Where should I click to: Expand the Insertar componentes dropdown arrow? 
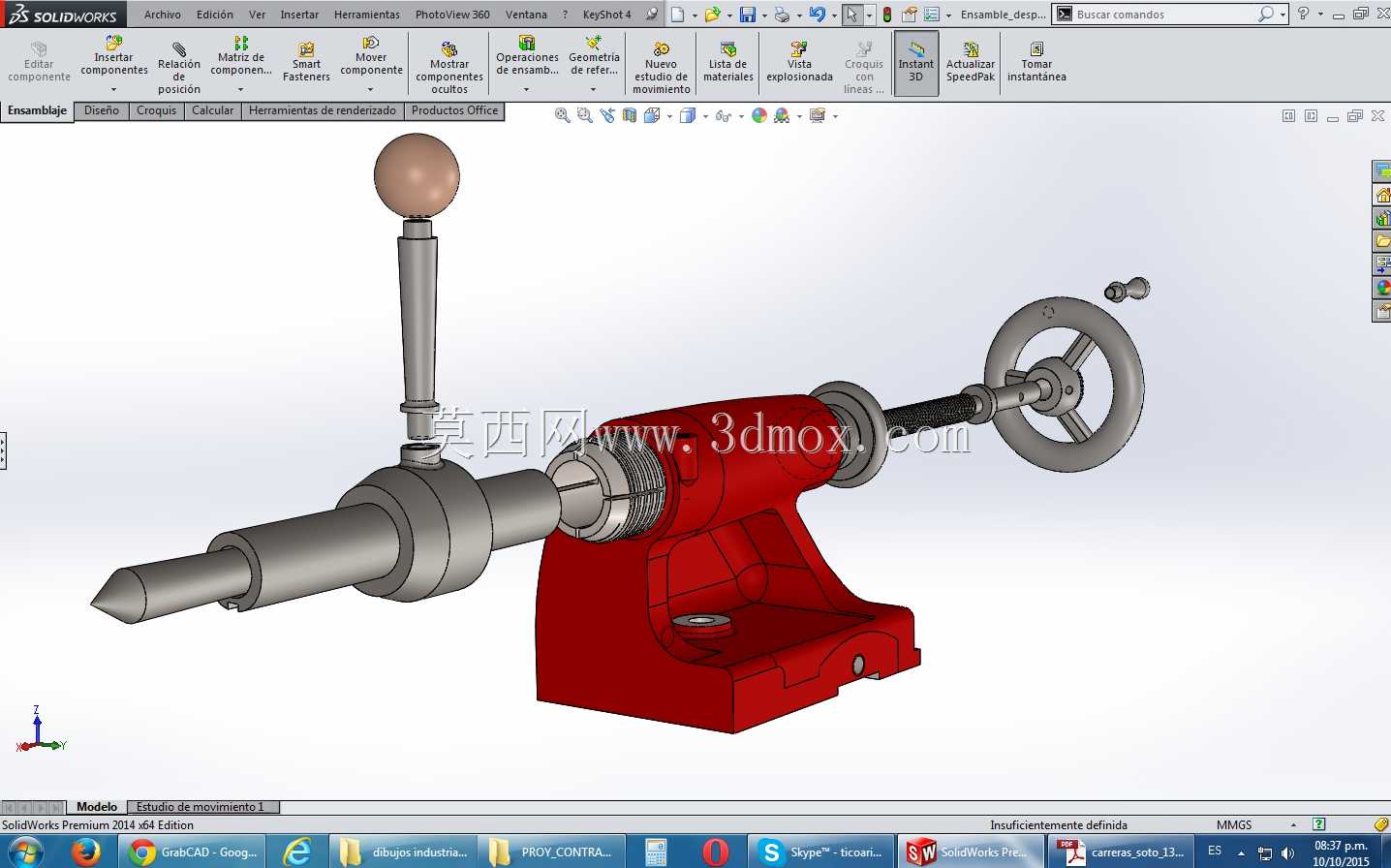[114, 89]
